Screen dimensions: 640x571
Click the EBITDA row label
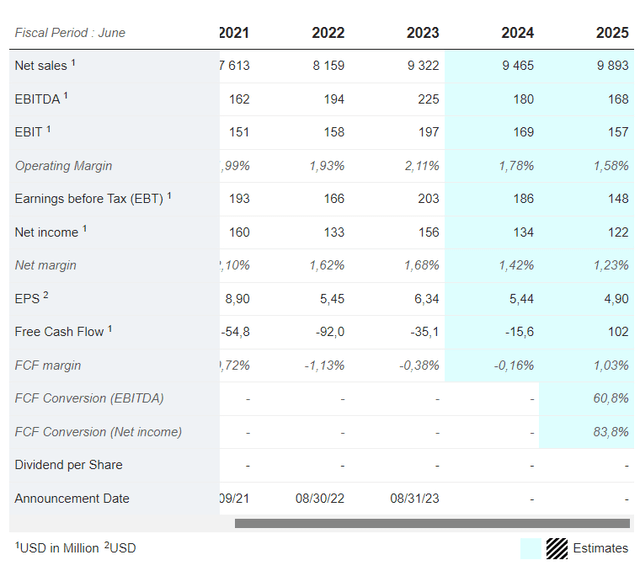click(38, 99)
